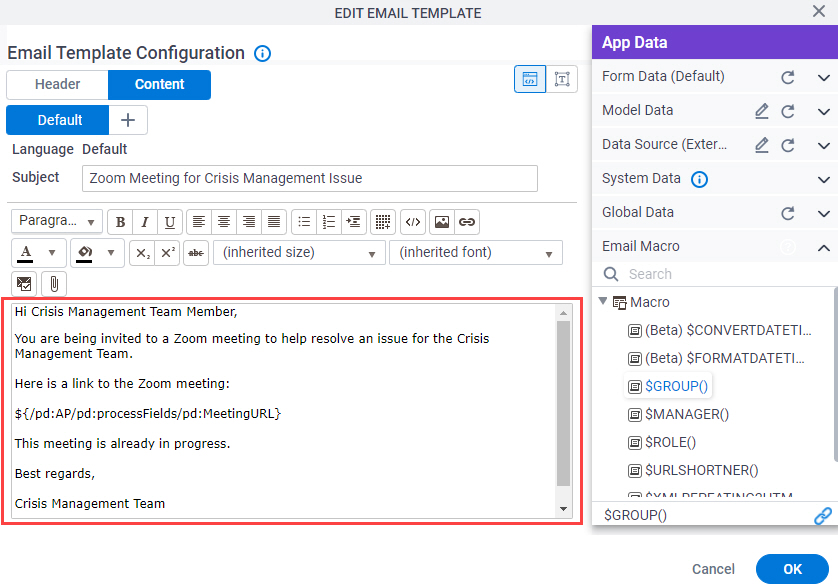Apply superscript formatting
Viewport: 838px width, 587px height.
coord(167,253)
